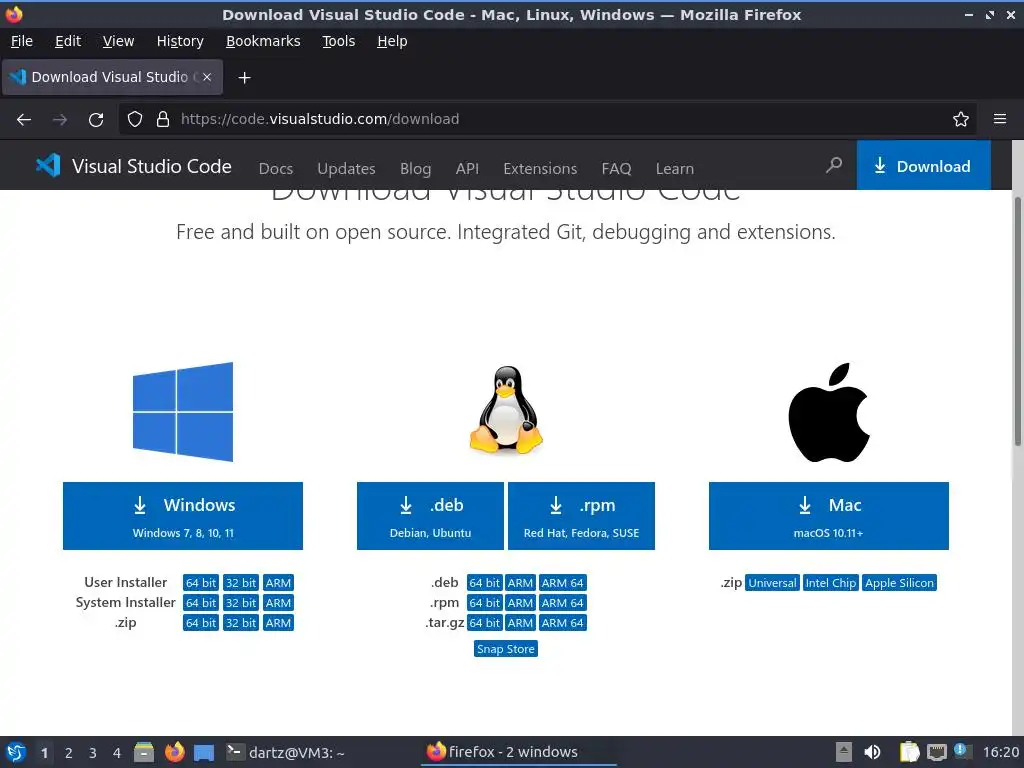Open the Firefox hamburger menu
Screen dimensions: 1024x768
1000,119
